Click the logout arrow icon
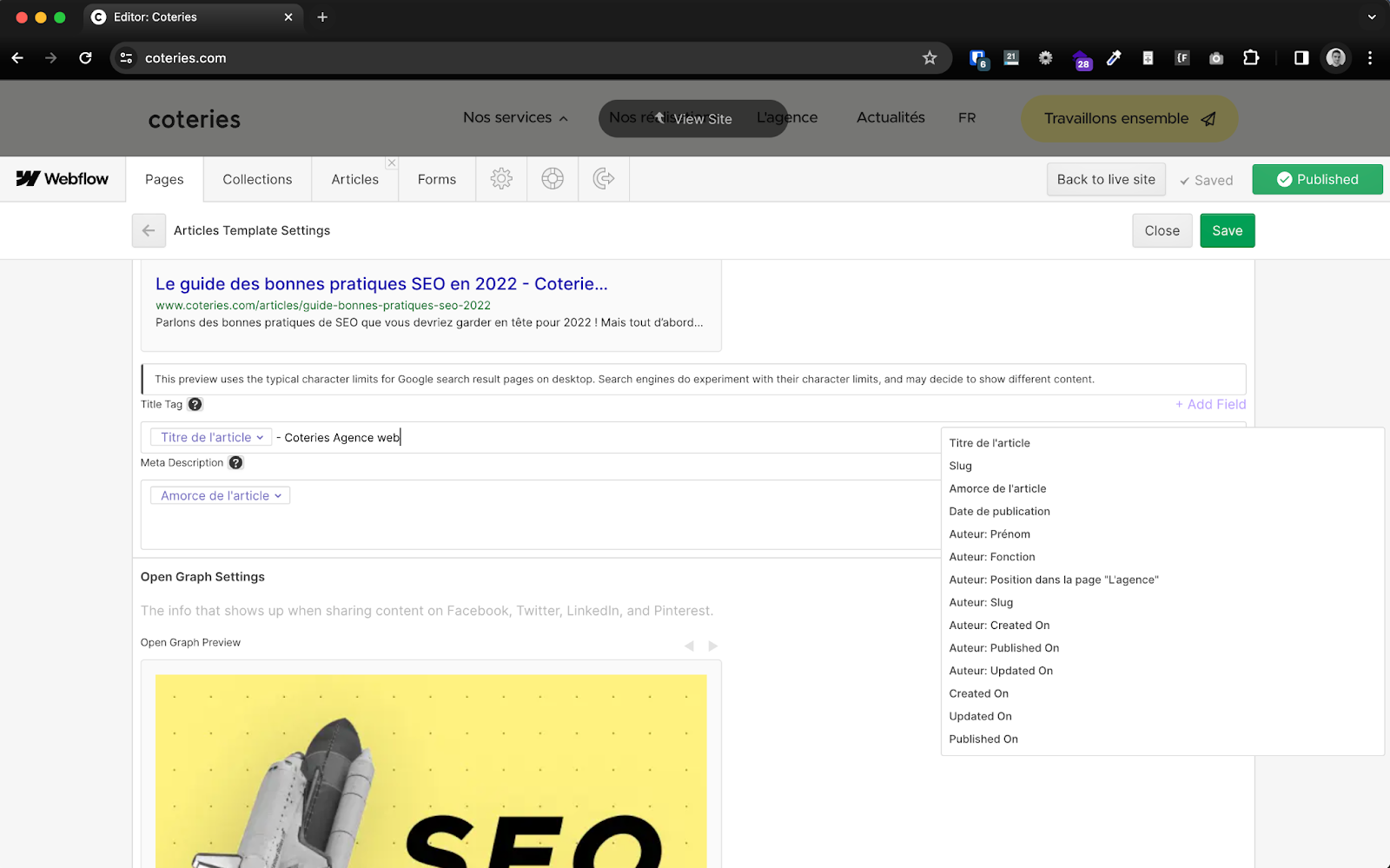This screenshot has height=868, width=1390. (x=604, y=179)
